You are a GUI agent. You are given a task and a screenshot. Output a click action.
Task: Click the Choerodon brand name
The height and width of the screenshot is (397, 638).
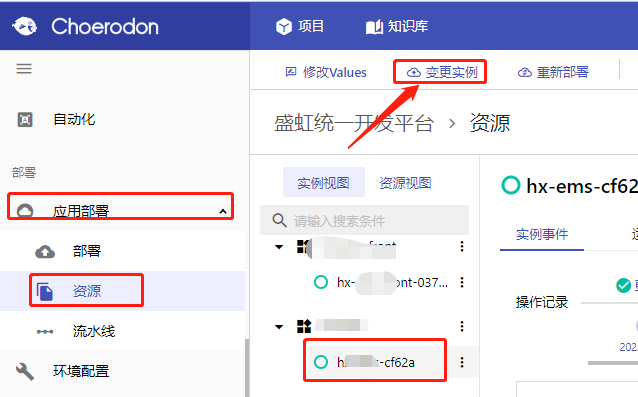coord(105,27)
